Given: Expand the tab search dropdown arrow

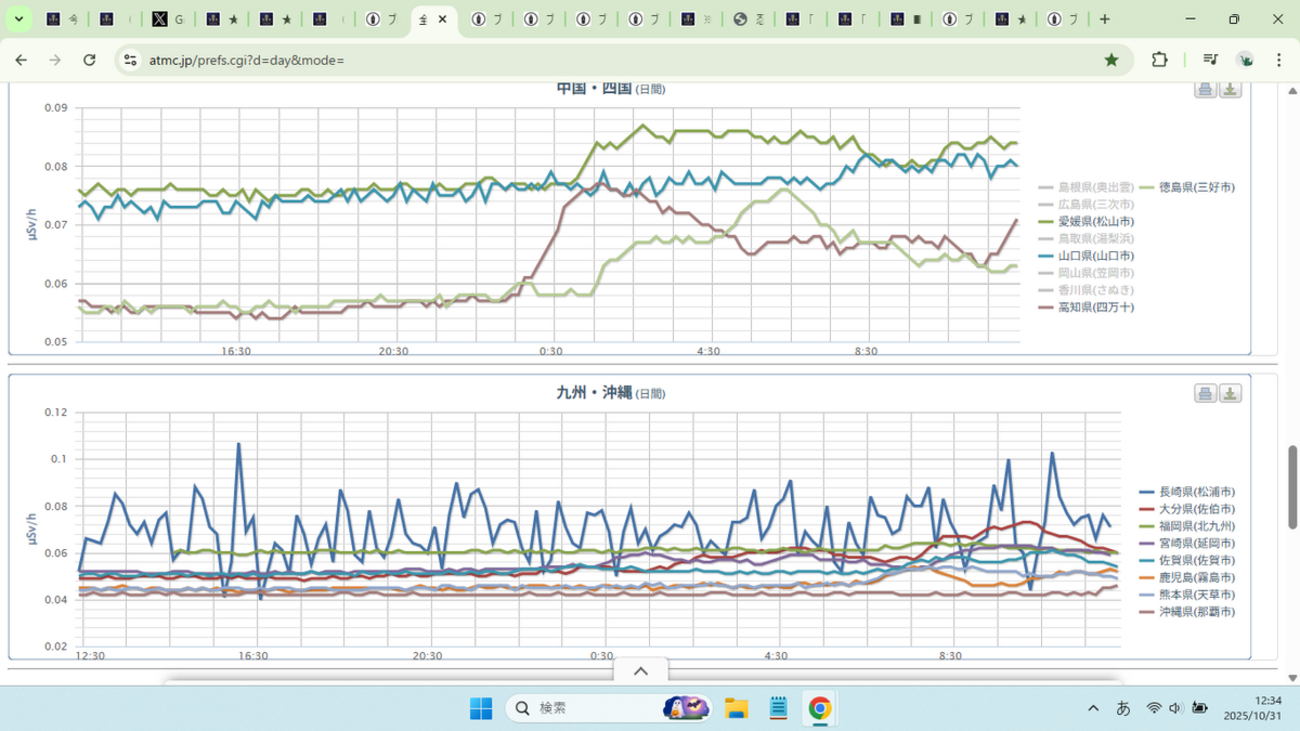Looking at the screenshot, I should point(18,19).
